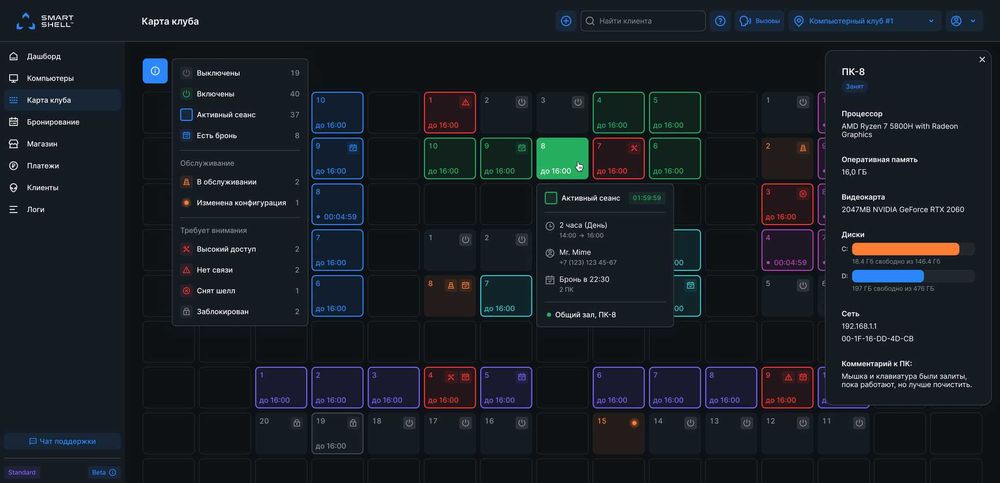
Task: Select Включены legend row
Action: [x=240, y=94]
